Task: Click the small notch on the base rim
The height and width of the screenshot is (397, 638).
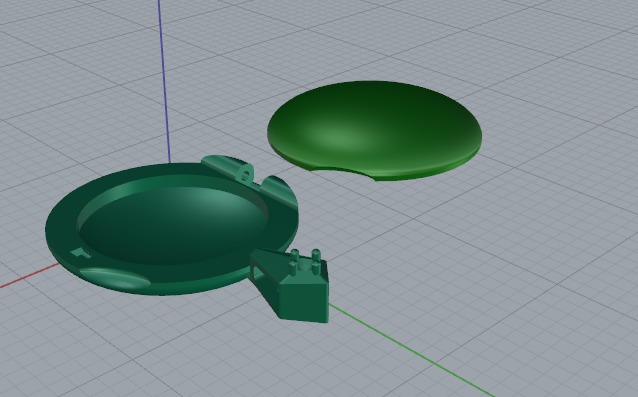Action: point(81,253)
